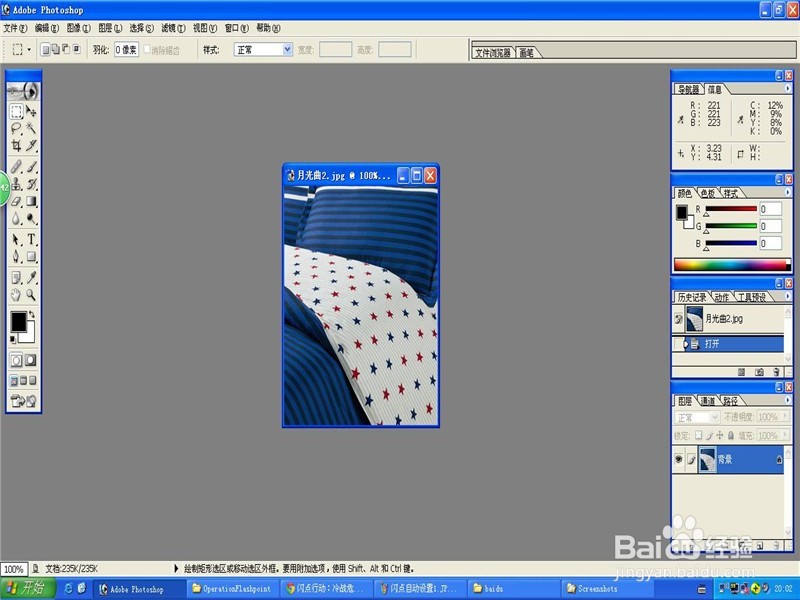Open the 图像 menu
Viewport: 800px width, 600px height.
pyautogui.click(x=79, y=28)
